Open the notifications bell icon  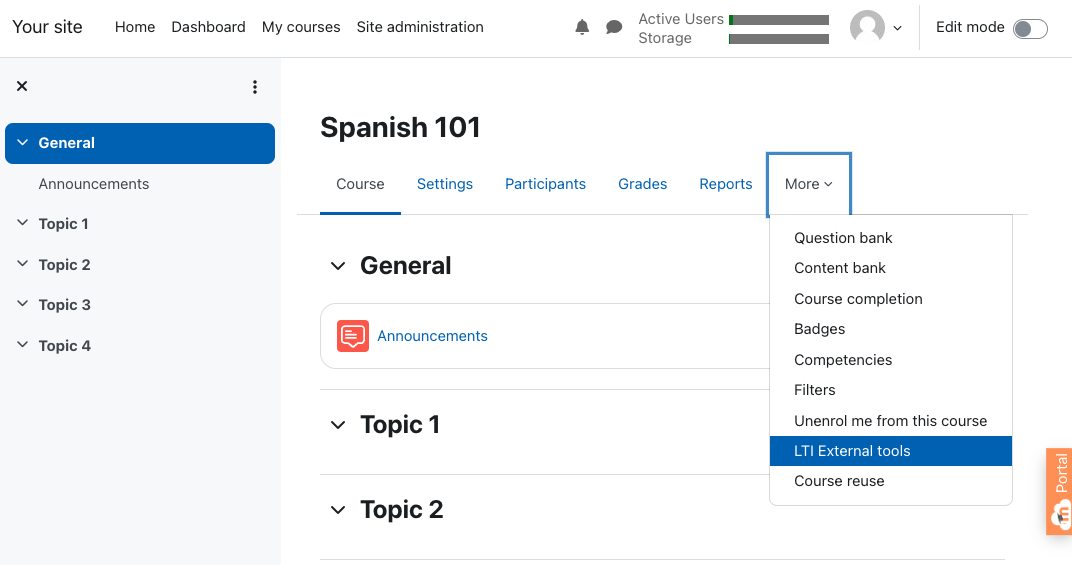(x=582, y=28)
